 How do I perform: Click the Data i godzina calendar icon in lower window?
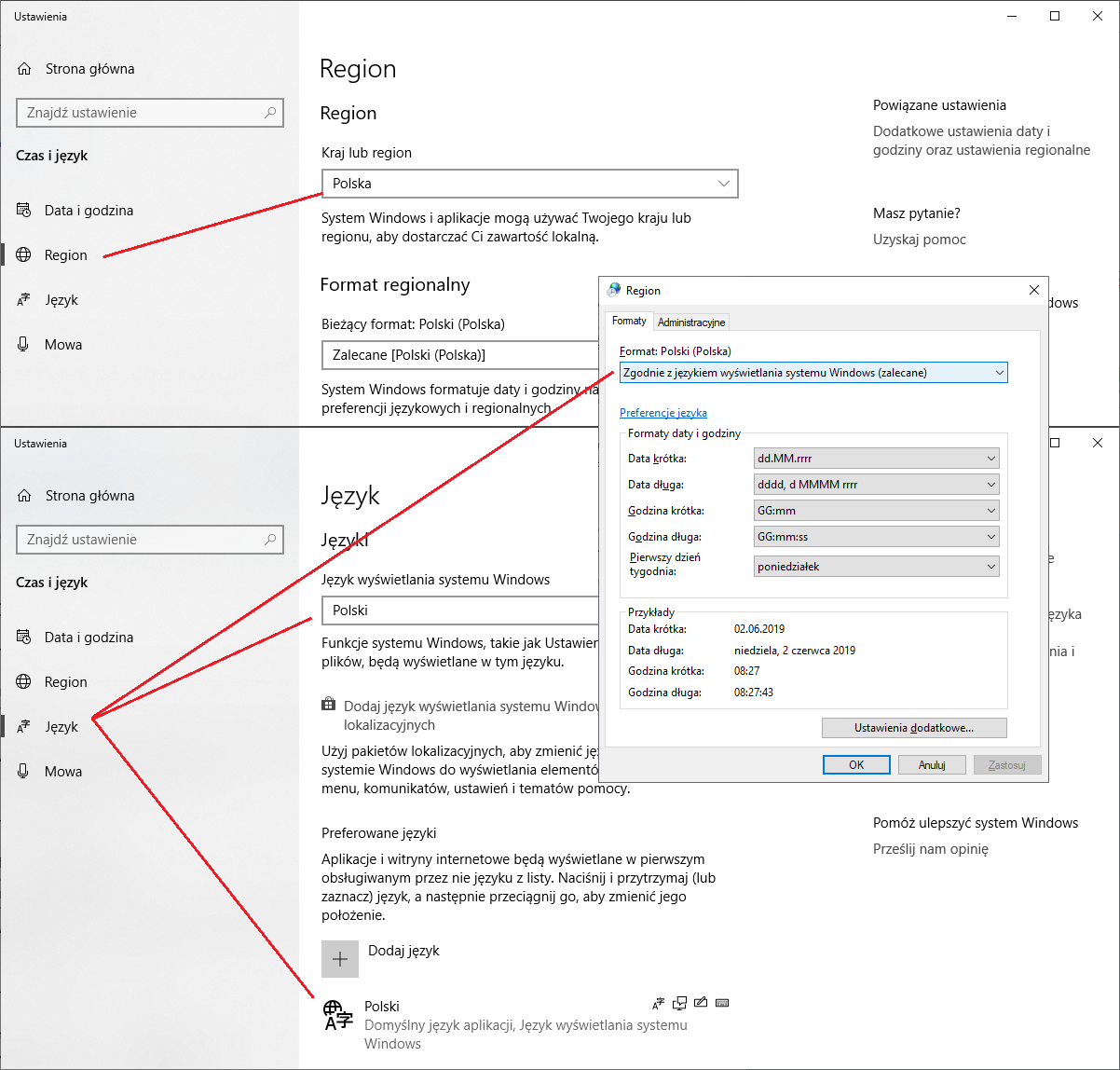(24, 638)
